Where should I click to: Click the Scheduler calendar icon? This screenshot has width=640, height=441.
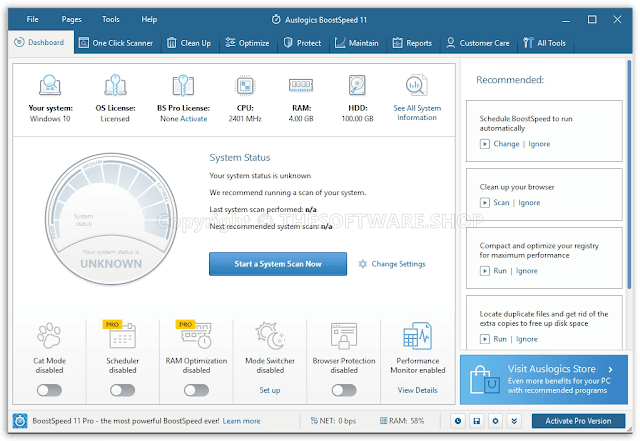[122, 336]
